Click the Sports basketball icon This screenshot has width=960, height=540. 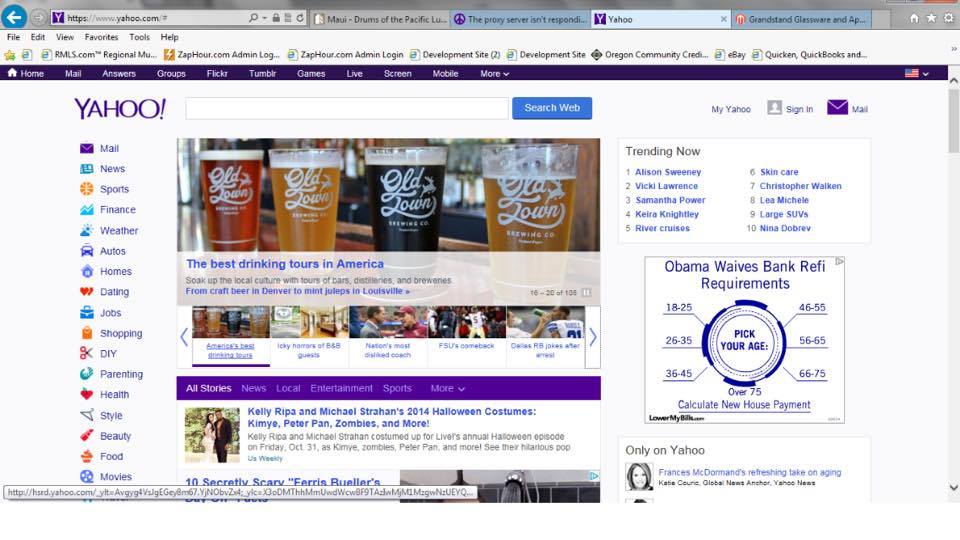[x=86, y=189]
